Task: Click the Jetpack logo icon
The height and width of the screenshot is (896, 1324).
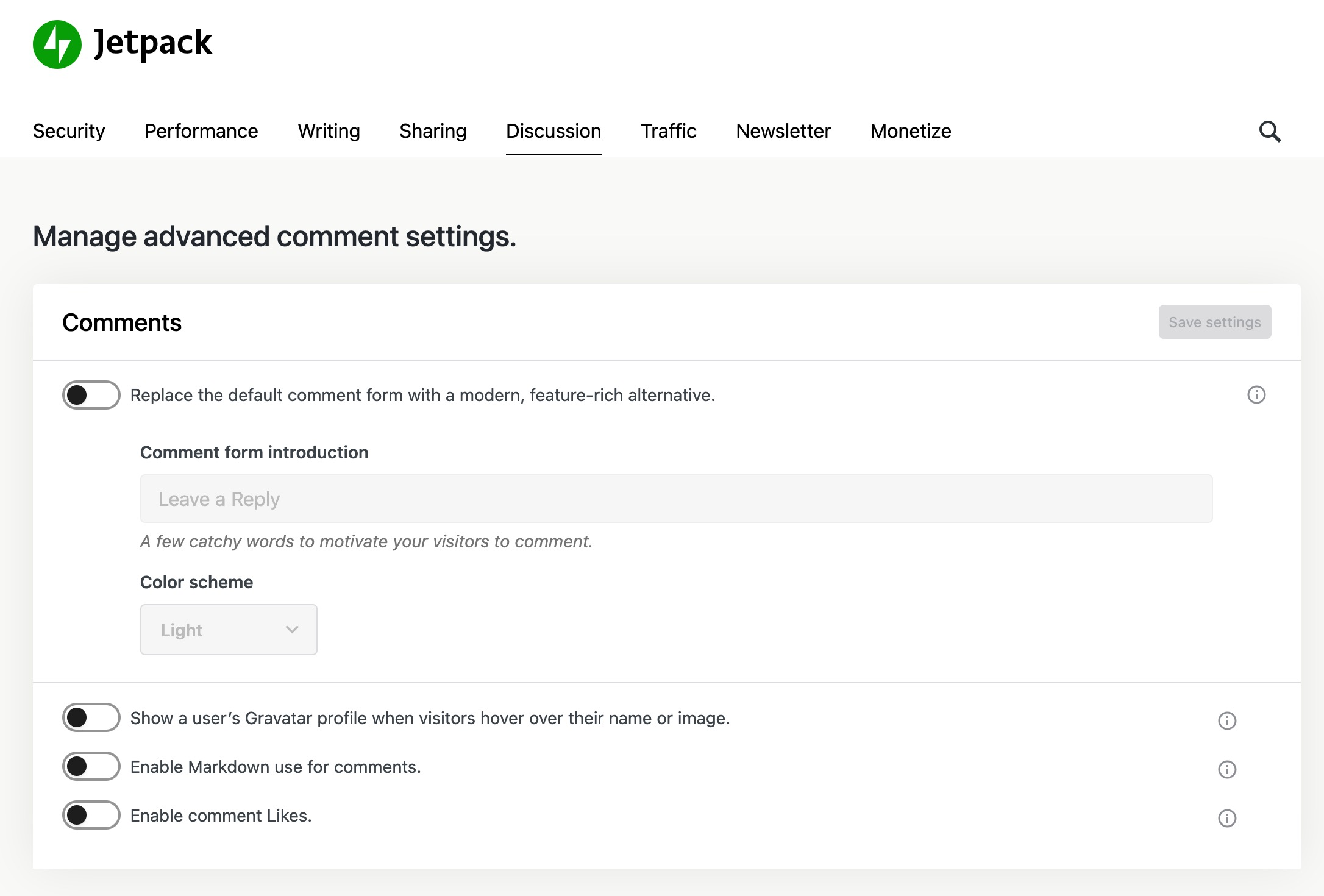Action: tap(57, 44)
